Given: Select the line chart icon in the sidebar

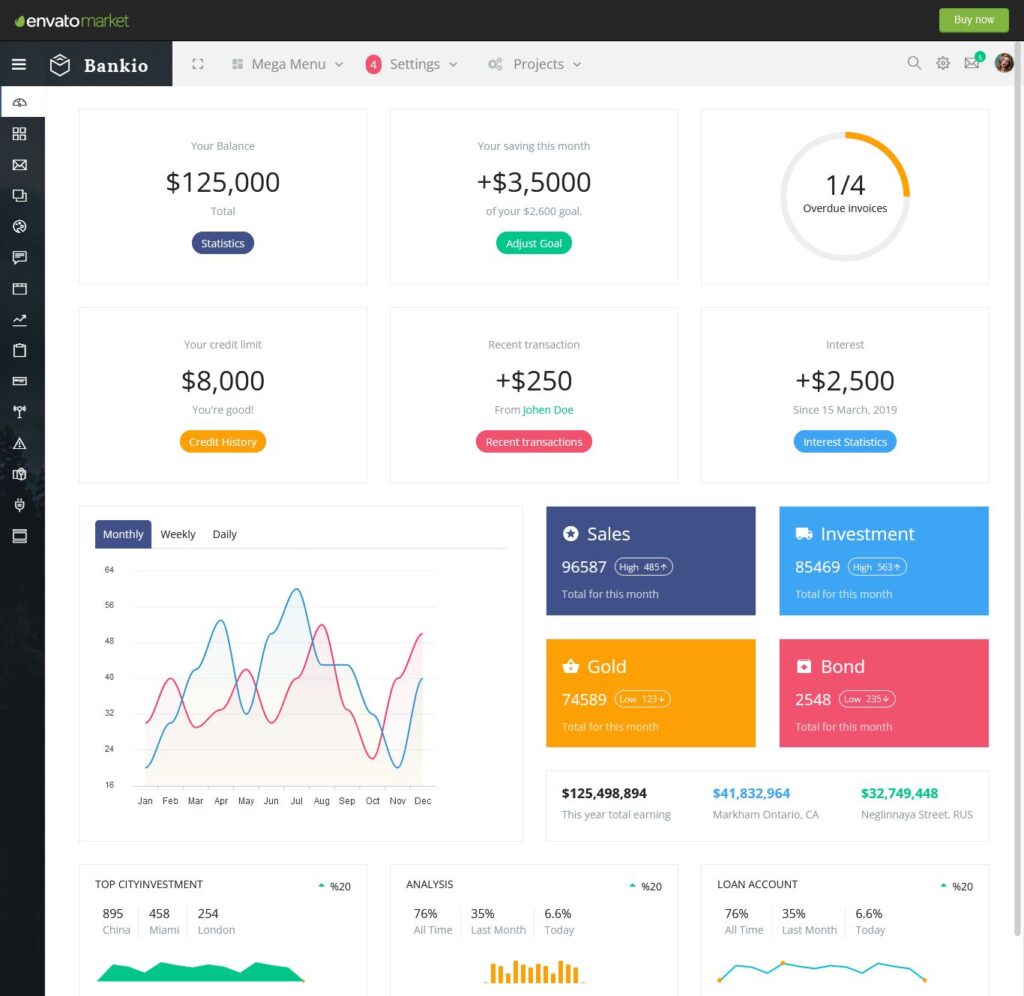Looking at the screenshot, I should [x=20, y=319].
